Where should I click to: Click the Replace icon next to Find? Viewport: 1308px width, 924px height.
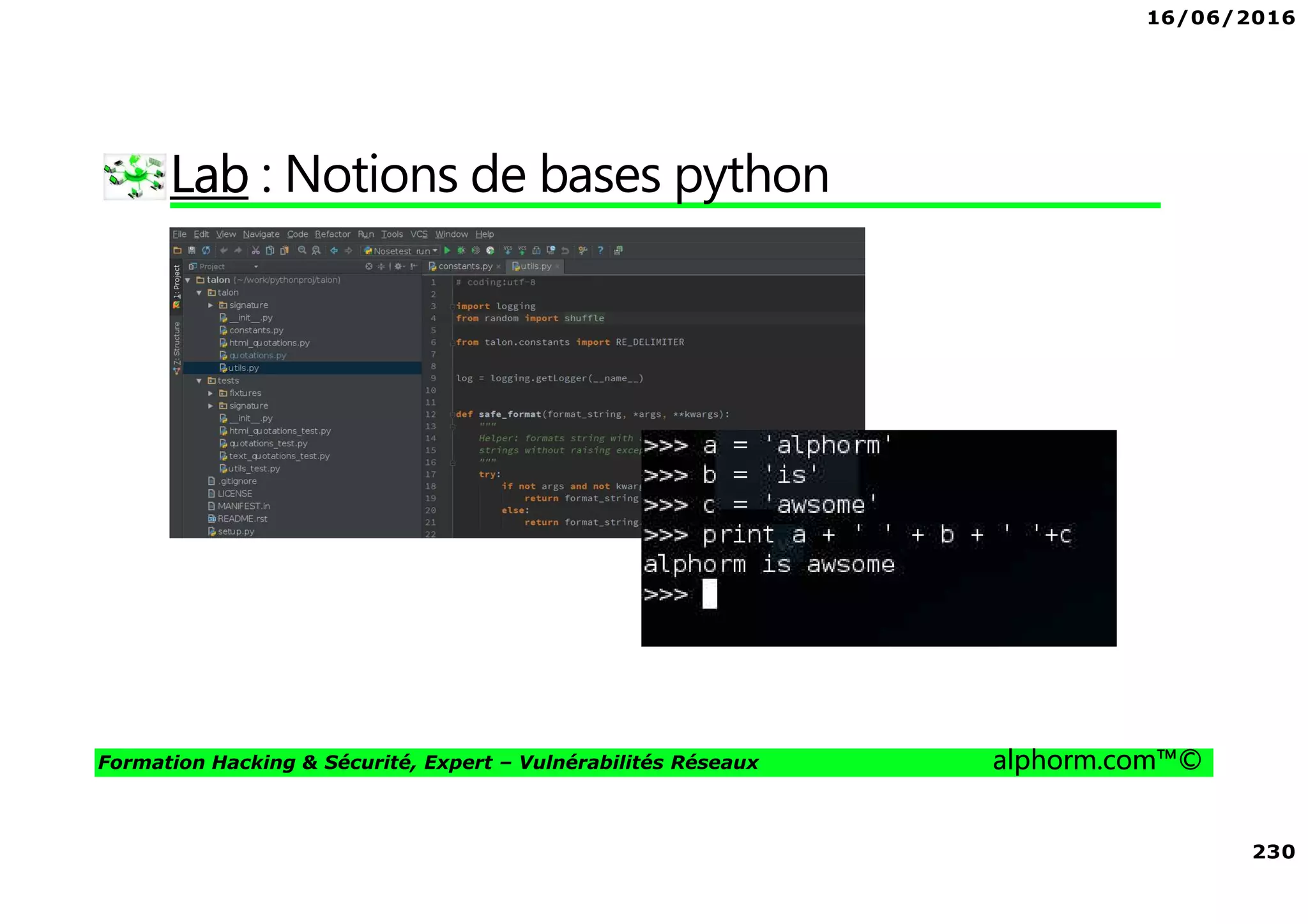[x=316, y=251]
